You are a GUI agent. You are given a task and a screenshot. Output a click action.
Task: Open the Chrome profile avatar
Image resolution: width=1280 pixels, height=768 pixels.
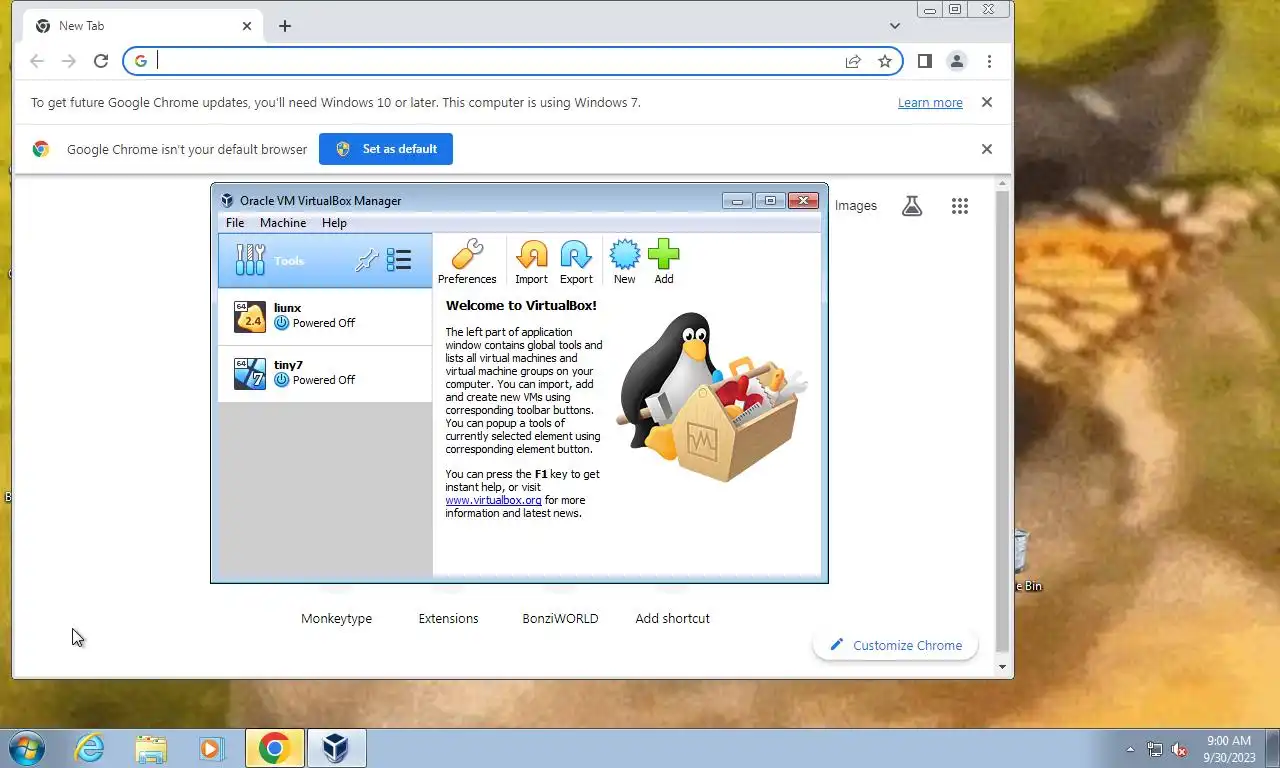957,61
